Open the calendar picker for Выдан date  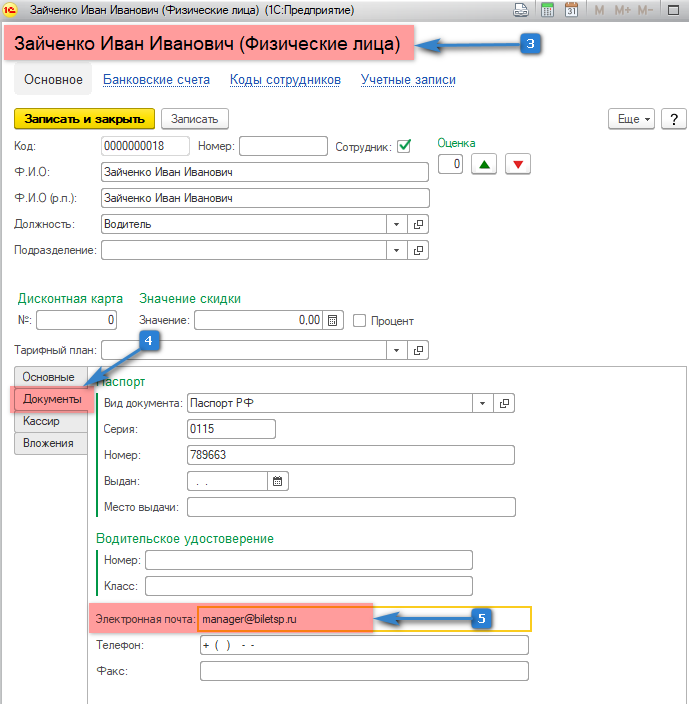[278, 481]
